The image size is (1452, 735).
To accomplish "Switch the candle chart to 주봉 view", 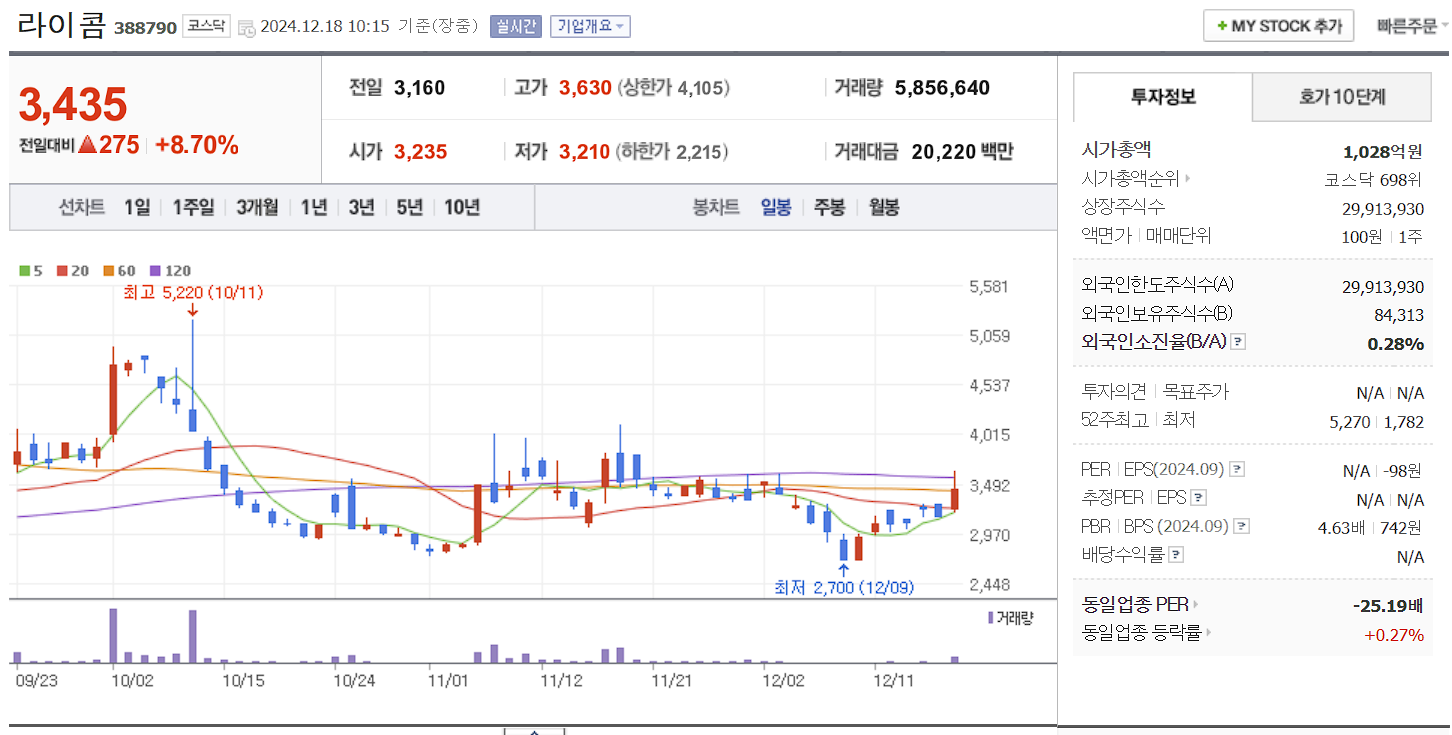I will pyautogui.click(x=828, y=207).
